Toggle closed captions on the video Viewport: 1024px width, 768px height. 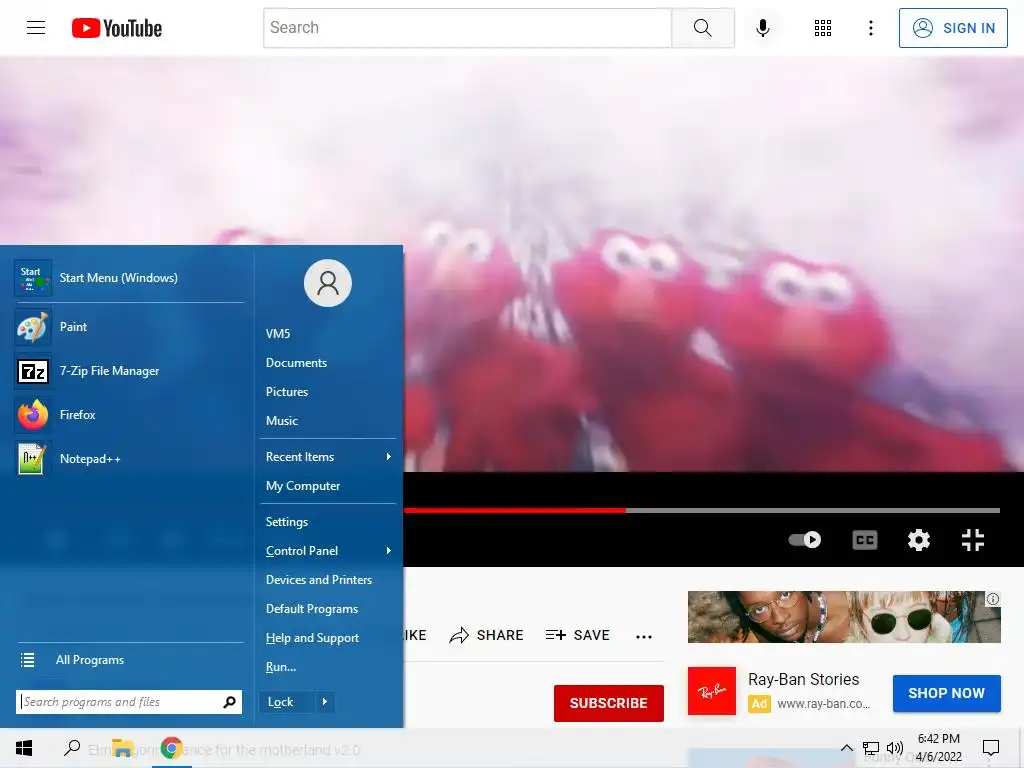865,540
